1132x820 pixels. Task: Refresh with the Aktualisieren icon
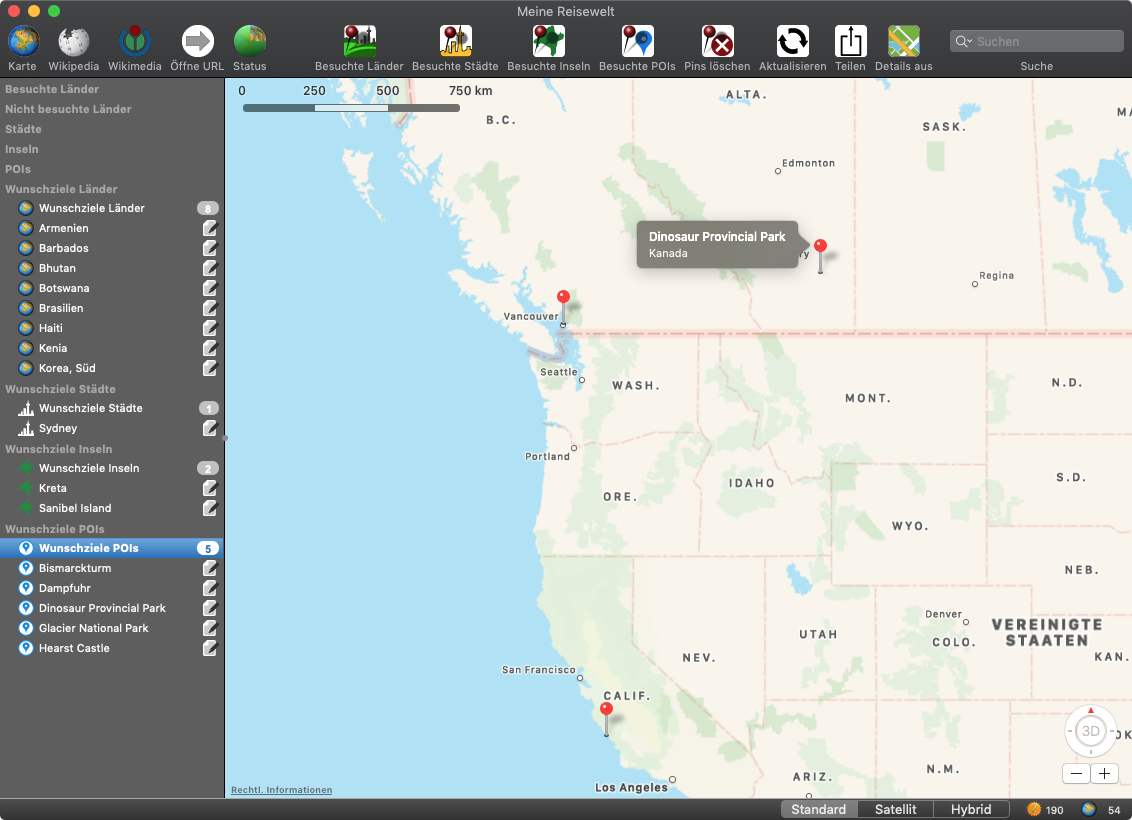click(x=792, y=42)
